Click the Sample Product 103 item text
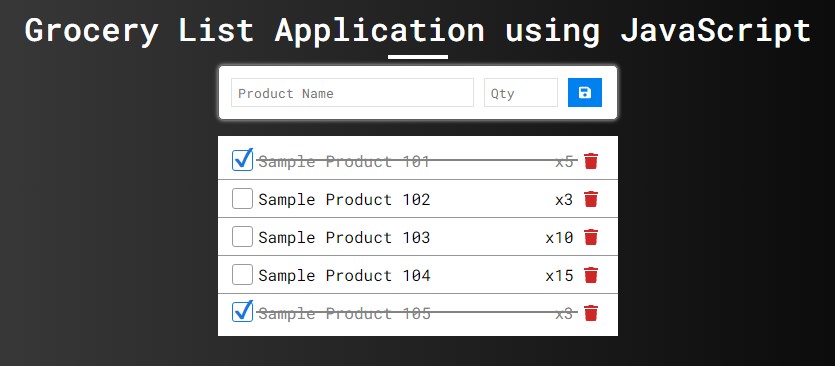The height and width of the screenshot is (366, 835). click(x=344, y=237)
